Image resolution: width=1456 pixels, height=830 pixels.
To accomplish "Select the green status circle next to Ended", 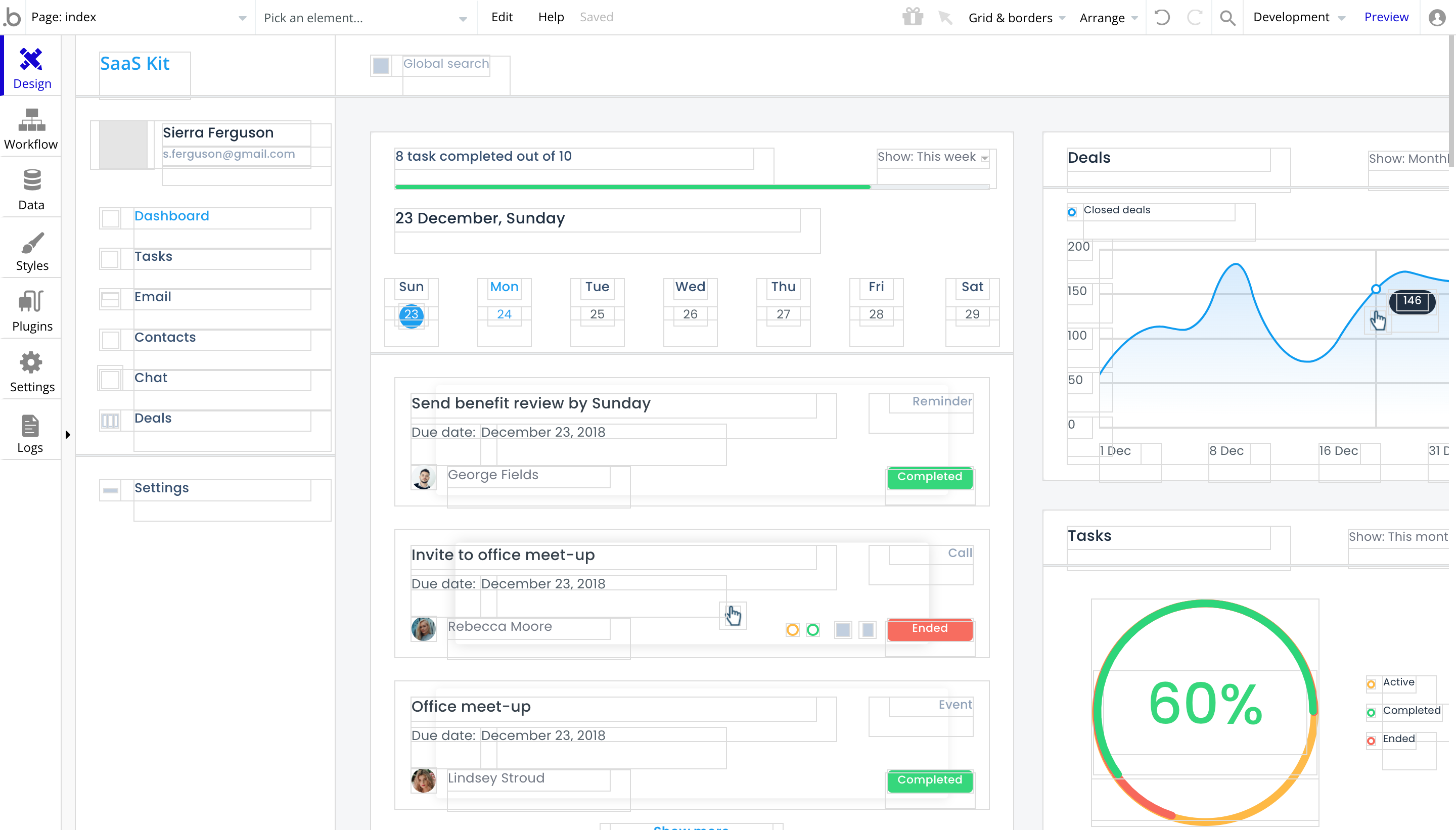I will (x=813, y=629).
